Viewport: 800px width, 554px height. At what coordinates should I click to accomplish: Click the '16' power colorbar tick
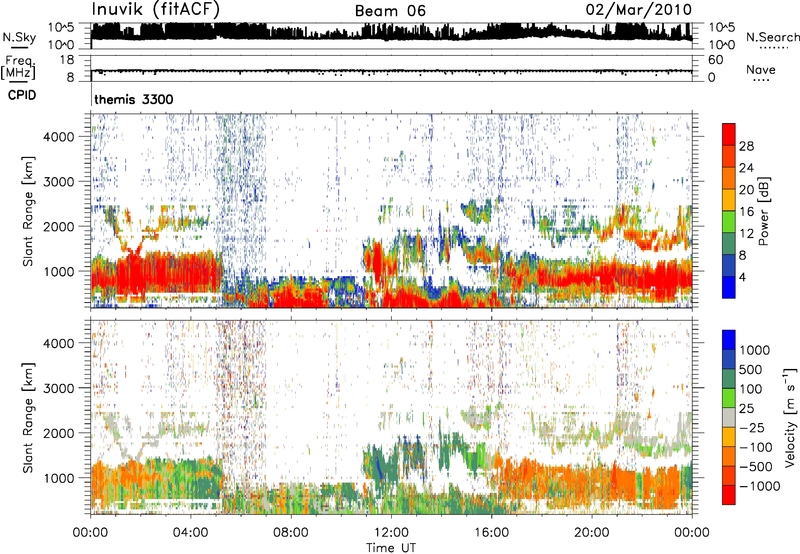point(746,212)
